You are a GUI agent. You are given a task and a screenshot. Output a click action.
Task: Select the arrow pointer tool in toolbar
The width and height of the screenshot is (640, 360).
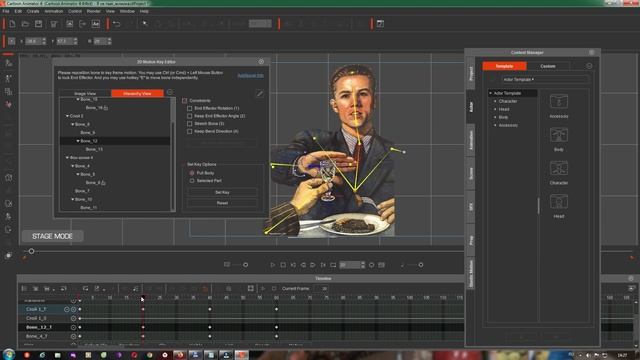coord(145,24)
